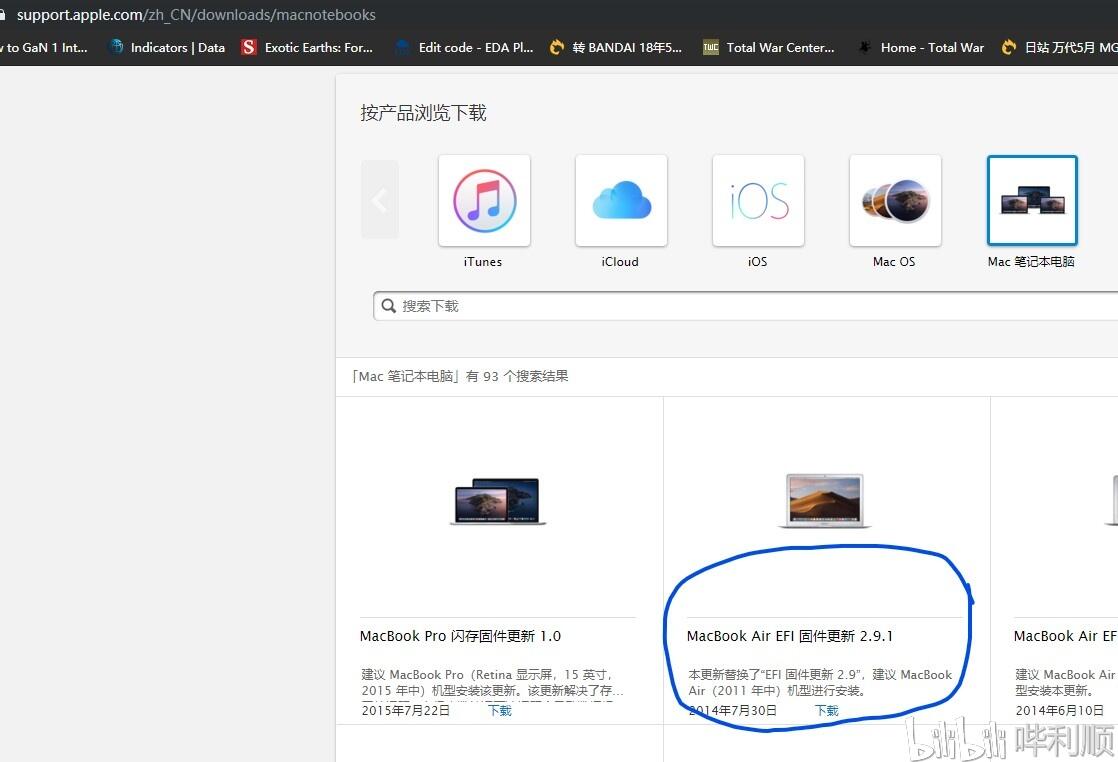Open the Total War Center bookmark
Screen dimensions: 1118x762
[769, 48]
